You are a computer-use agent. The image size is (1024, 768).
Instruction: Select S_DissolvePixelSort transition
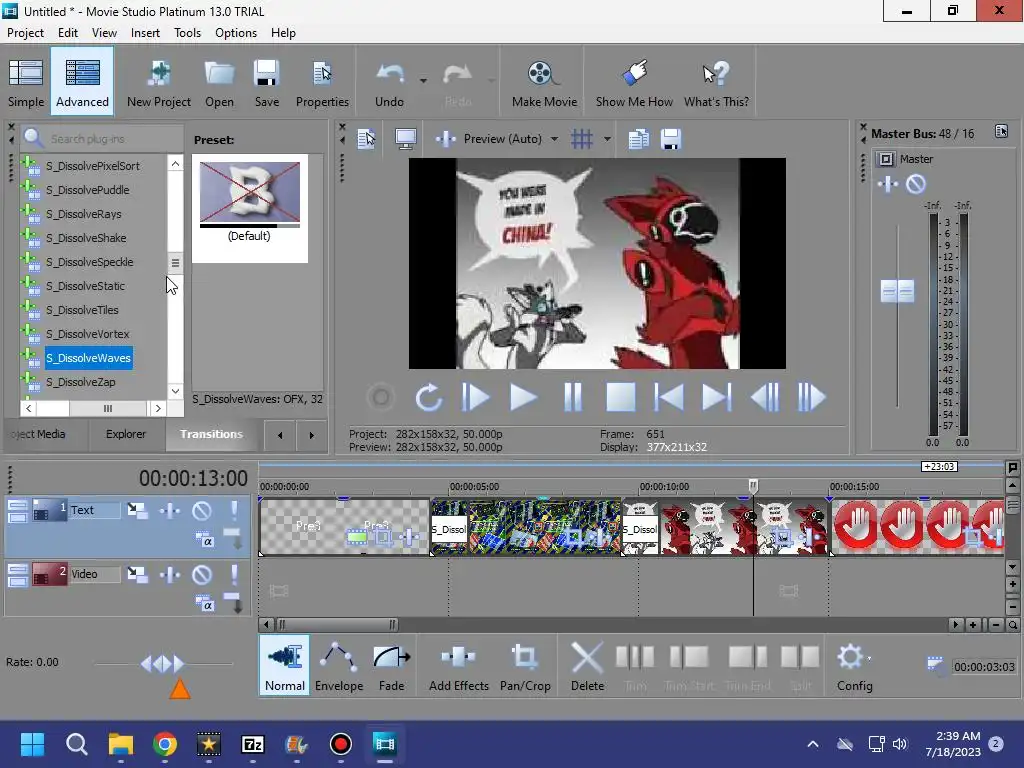coord(93,166)
